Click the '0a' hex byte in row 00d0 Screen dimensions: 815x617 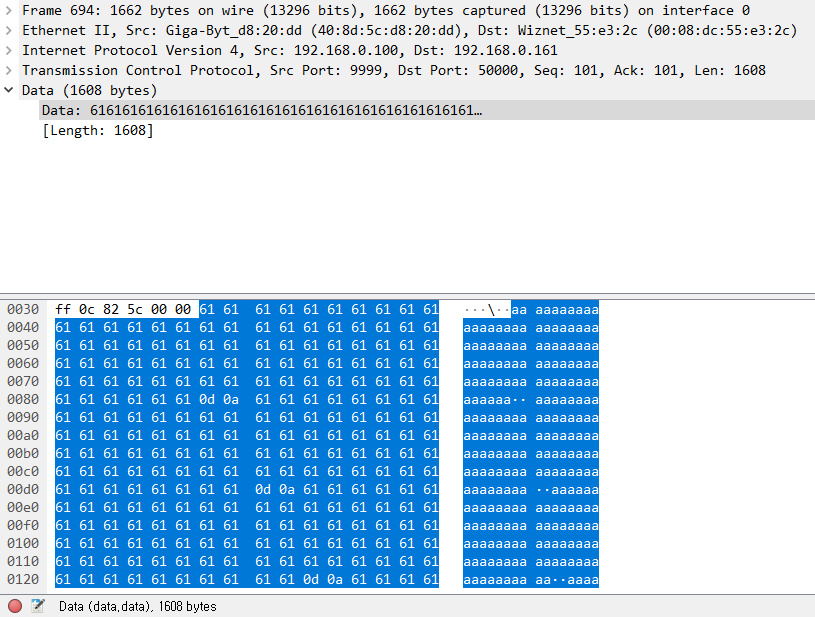287,490
